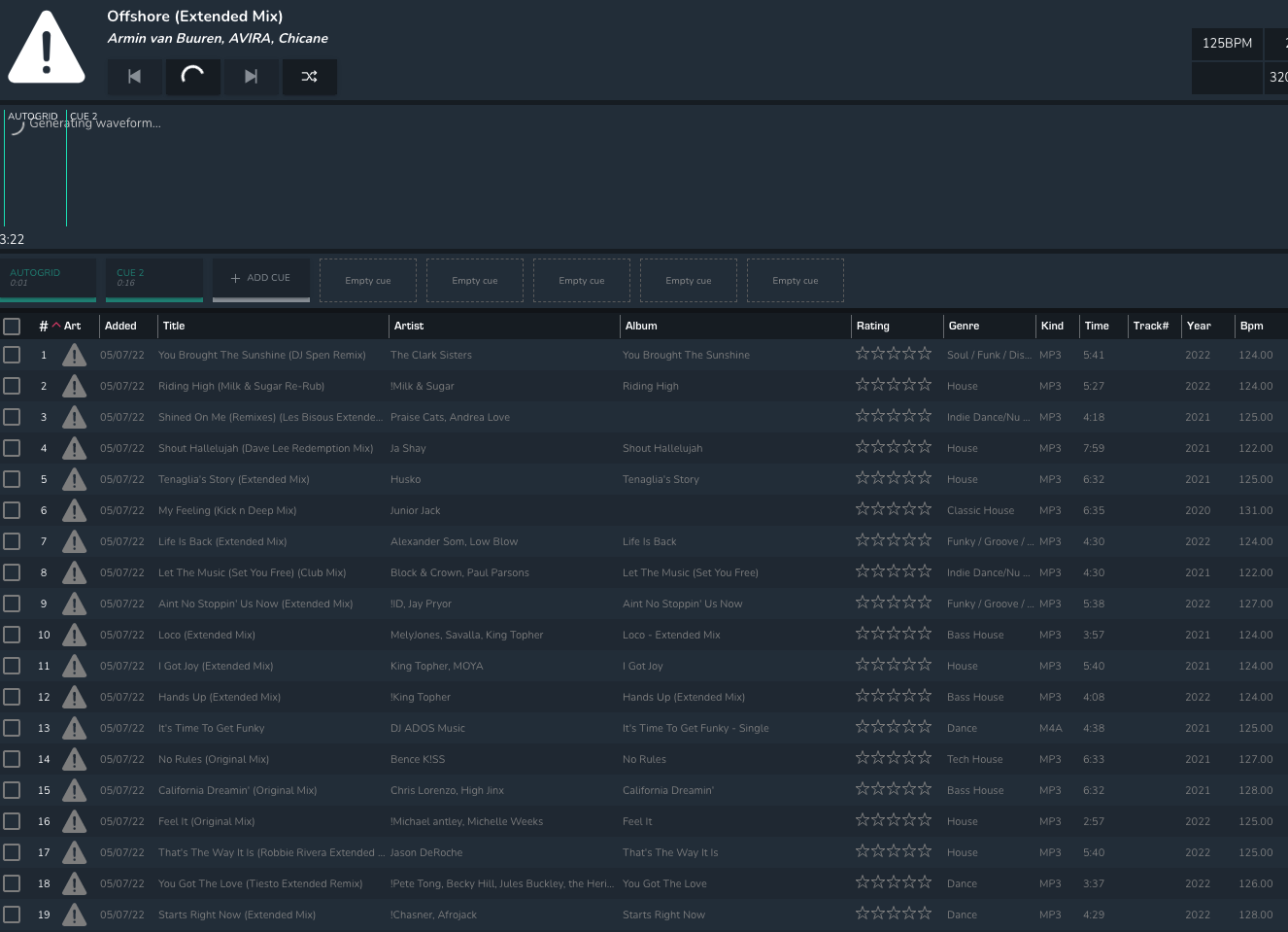Image resolution: width=1288 pixels, height=932 pixels.
Task: Click the next track button
Action: 252,77
